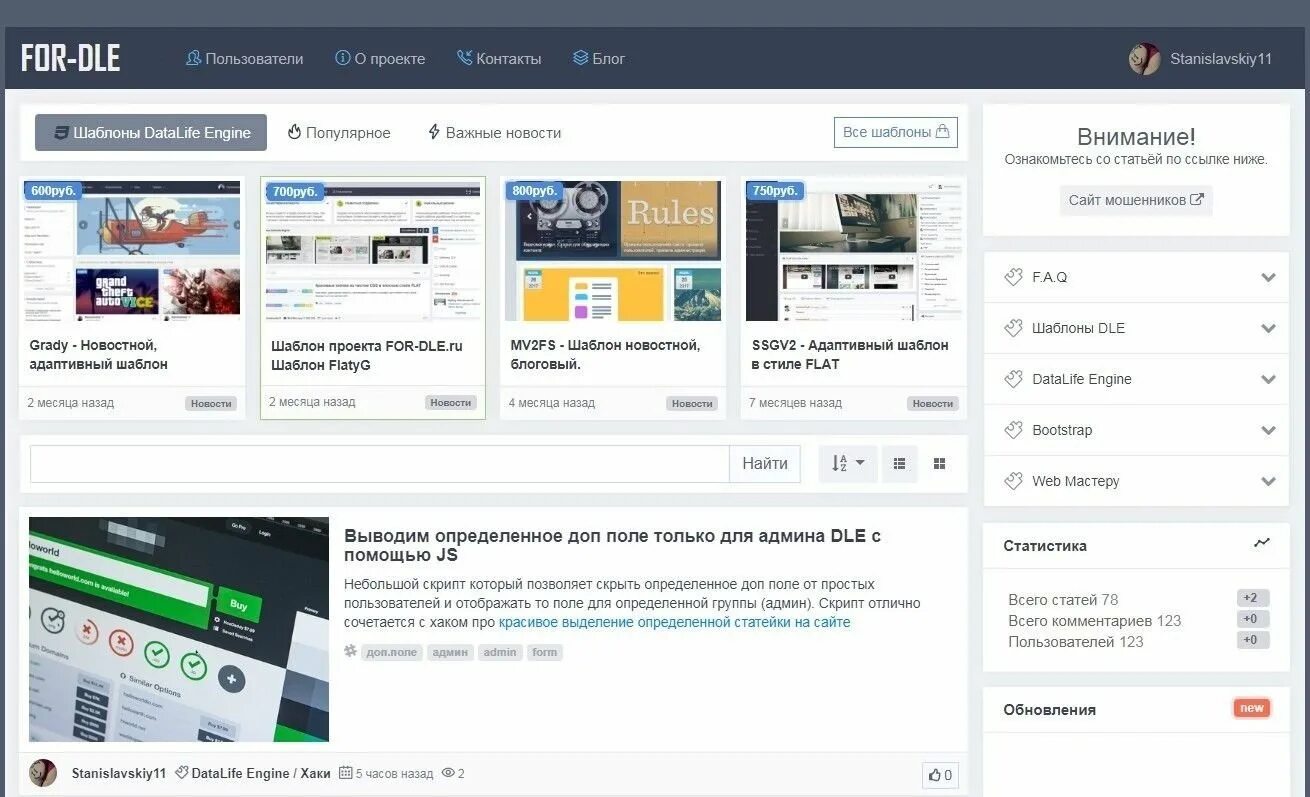Click the tag icon beside Web Мастеру
The height and width of the screenshot is (797, 1310).
[x=1013, y=481]
